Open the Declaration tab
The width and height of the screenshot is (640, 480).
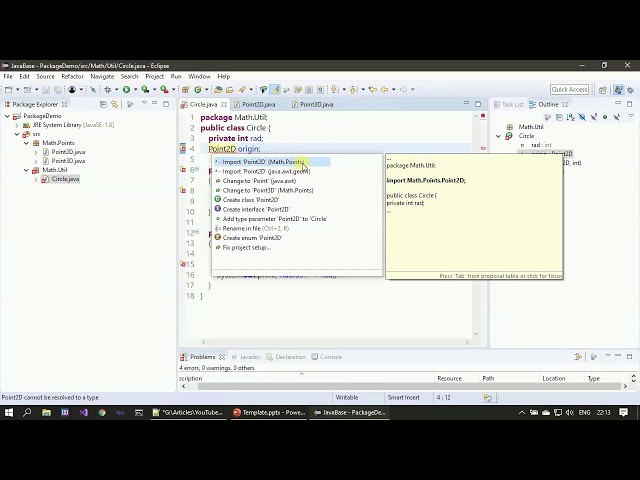pos(286,357)
